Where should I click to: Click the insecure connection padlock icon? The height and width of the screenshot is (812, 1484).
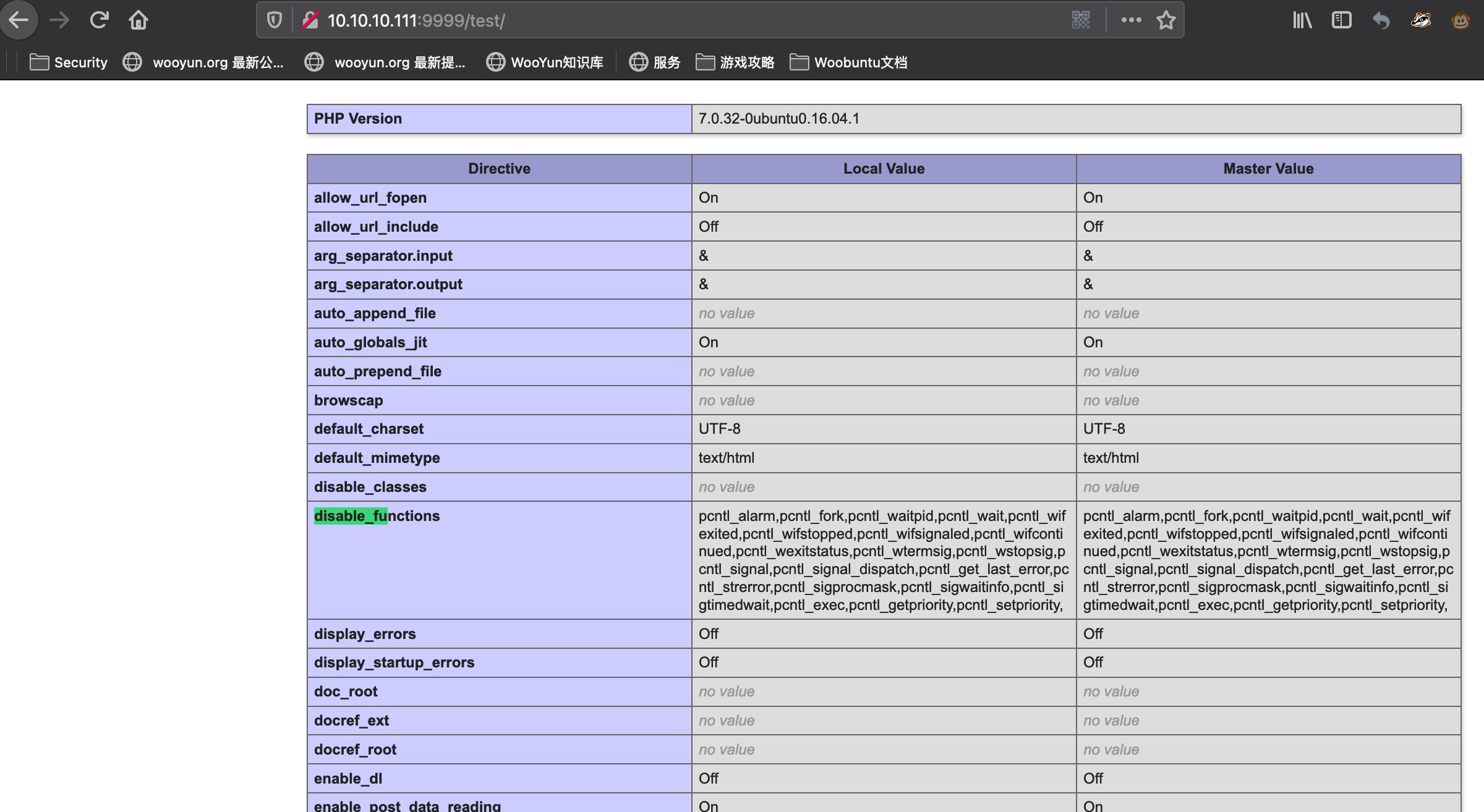coord(310,20)
